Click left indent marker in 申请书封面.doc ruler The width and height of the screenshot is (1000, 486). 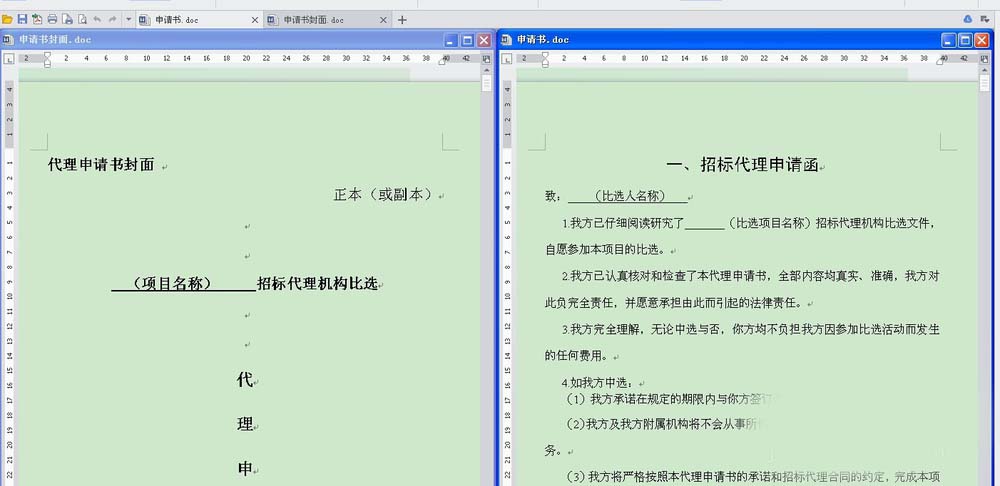point(47,60)
